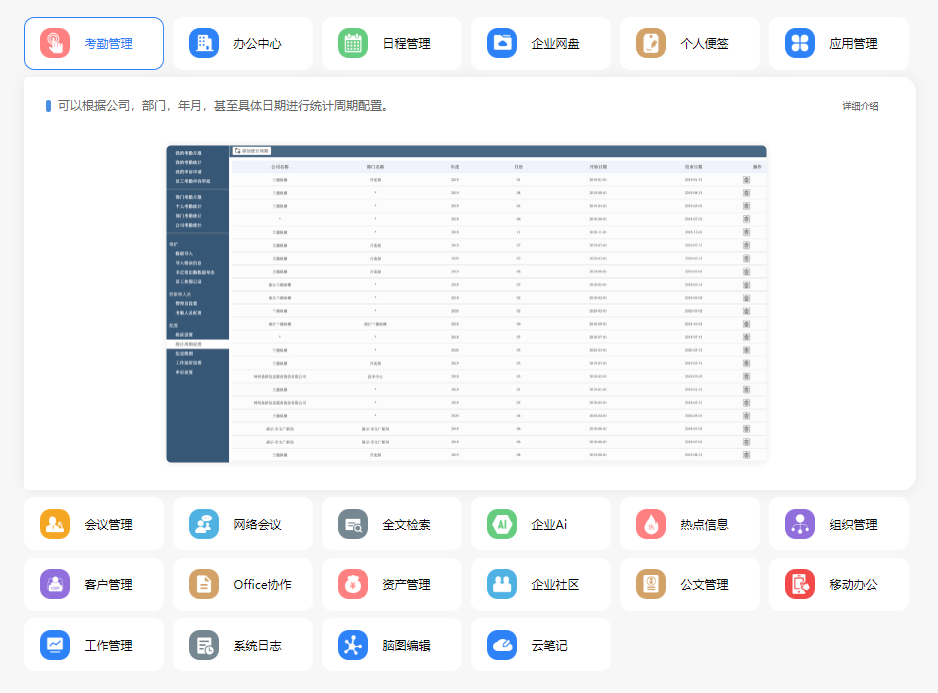This screenshot has height=693, width=938.
Task: Click the 公文管理 stamp icon
Action: pyautogui.click(x=651, y=584)
